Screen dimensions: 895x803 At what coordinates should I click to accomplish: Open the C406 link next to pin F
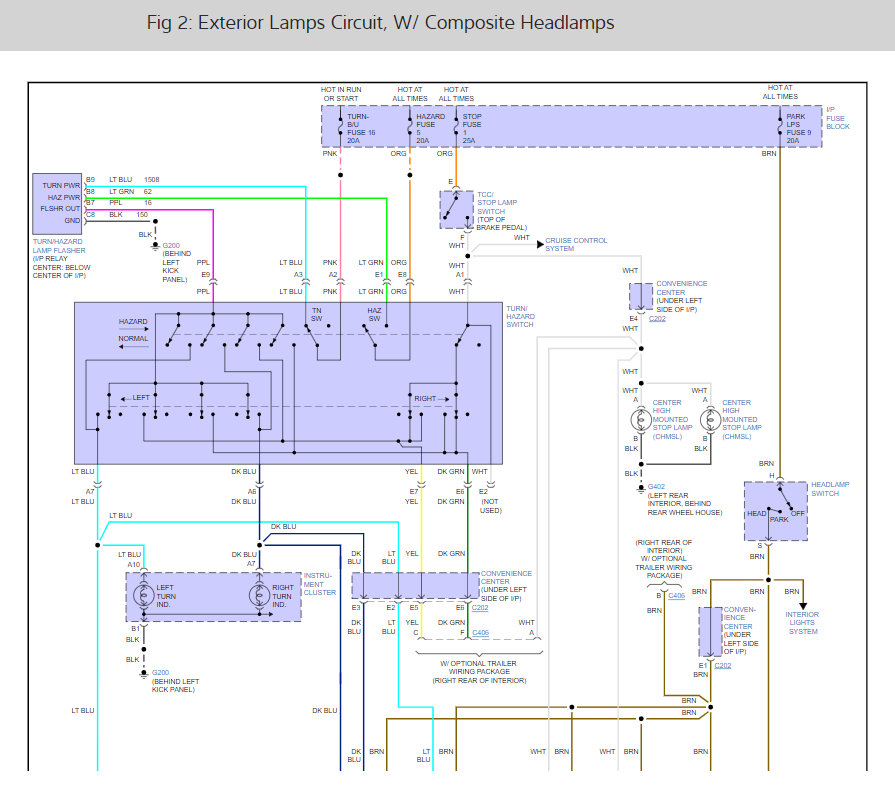tap(481, 632)
